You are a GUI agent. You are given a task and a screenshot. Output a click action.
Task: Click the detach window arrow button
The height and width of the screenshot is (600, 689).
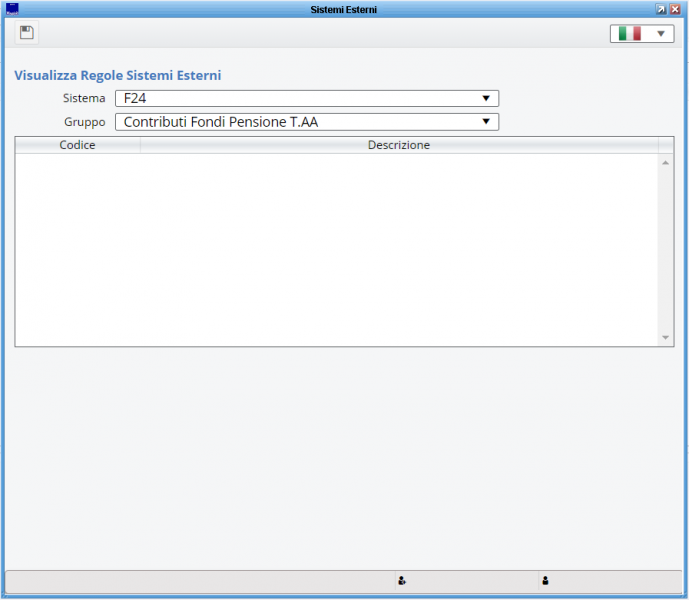[x=661, y=9]
